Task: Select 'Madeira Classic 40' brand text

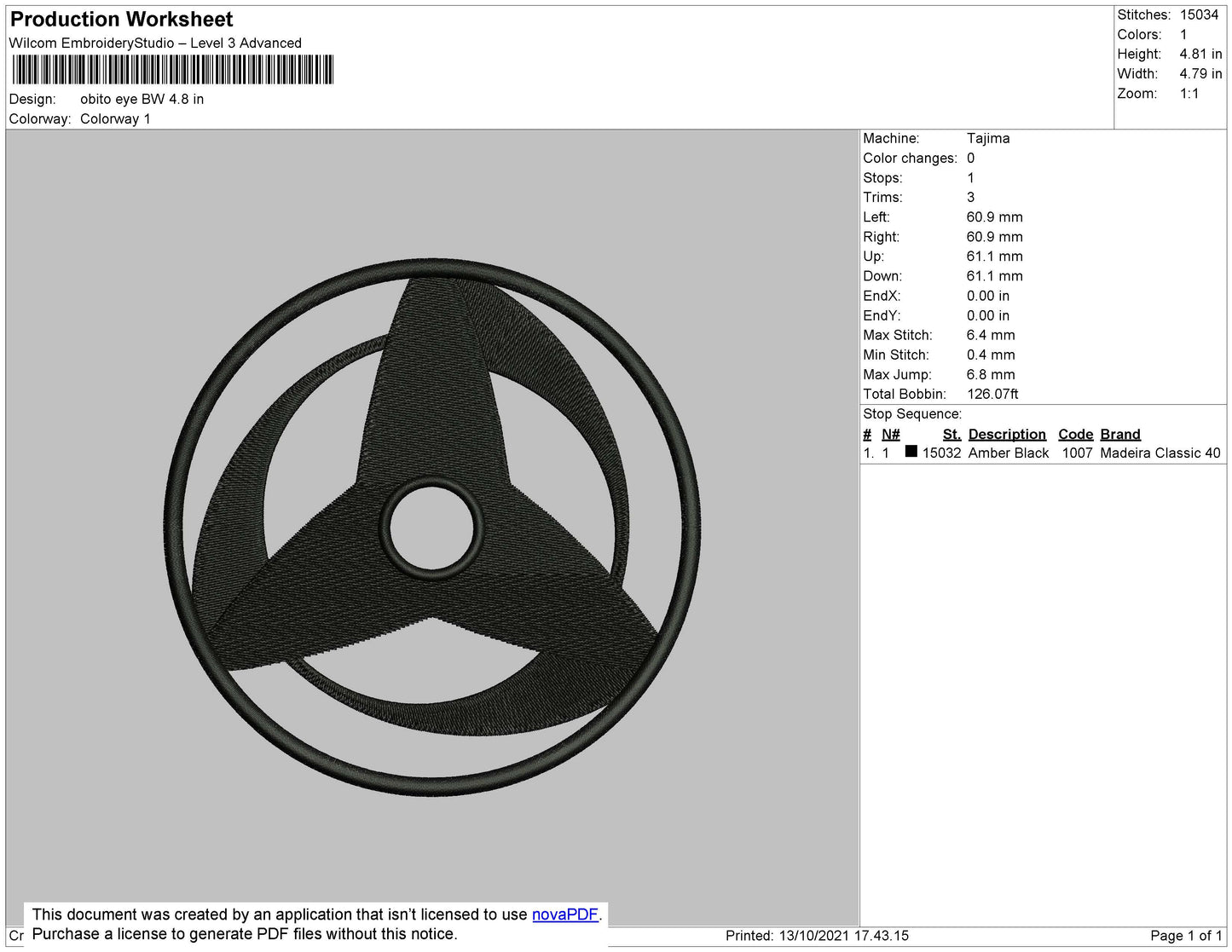Action: tap(1160, 453)
